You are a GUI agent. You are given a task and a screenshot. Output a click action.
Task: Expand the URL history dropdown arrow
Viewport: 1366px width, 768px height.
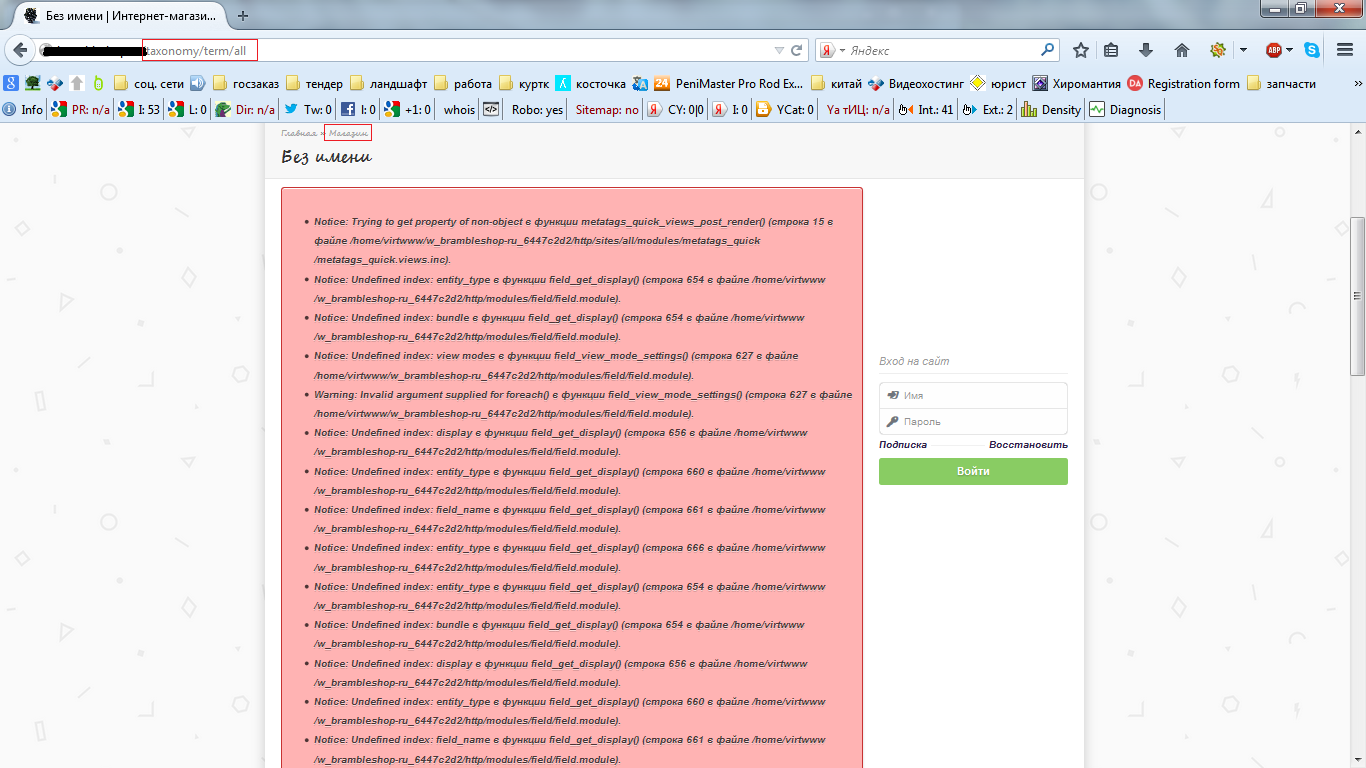pyautogui.click(x=779, y=50)
